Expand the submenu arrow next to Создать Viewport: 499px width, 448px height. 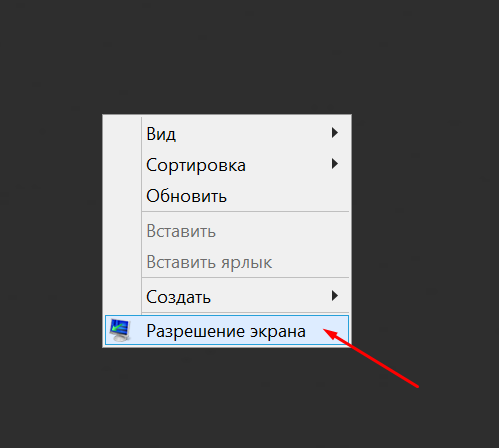(x=335, y=296)
